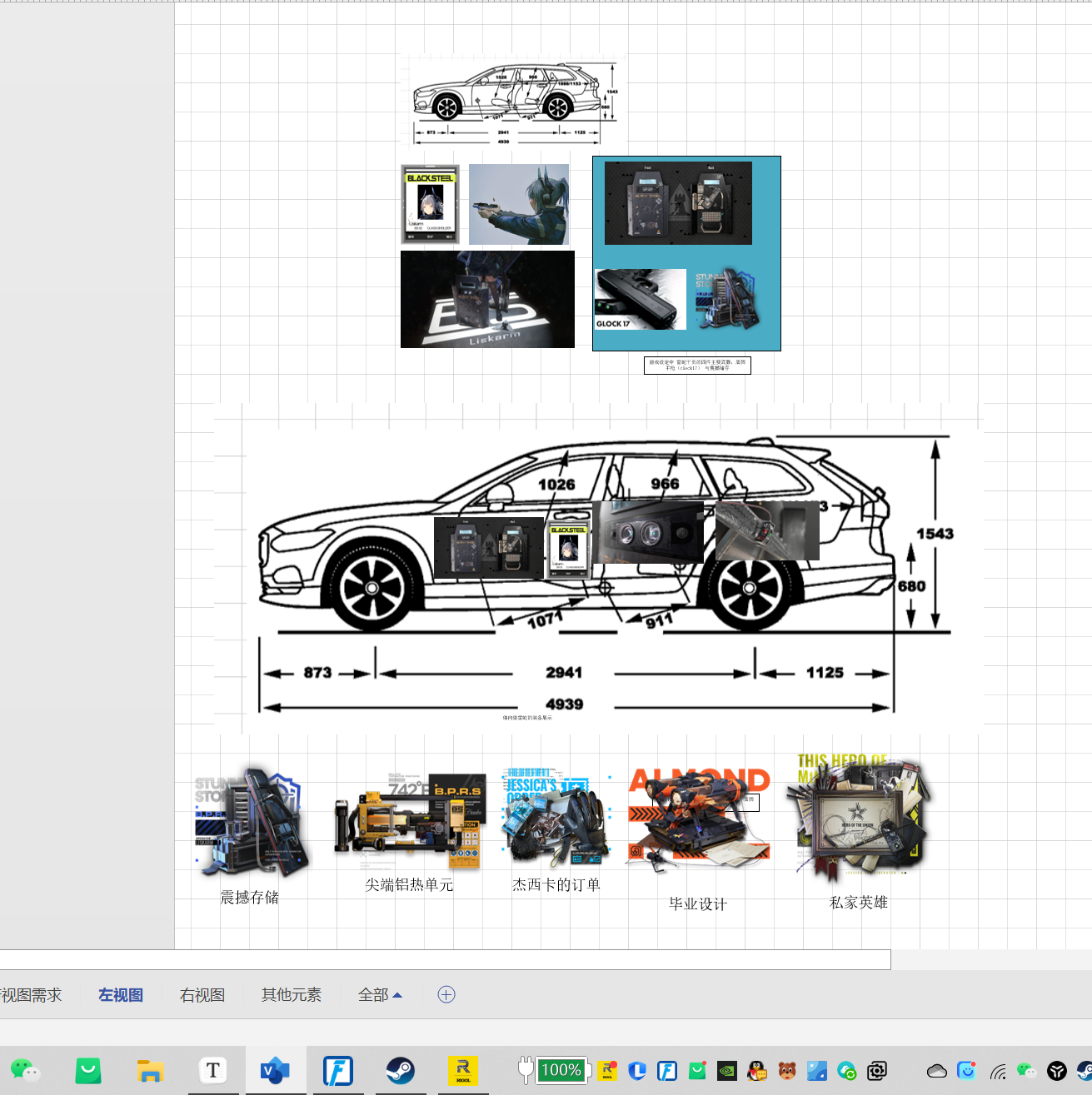Click the brown bear tray icon
The width and height of the screenshot is (1092, 1095).
coord(787,1071)
